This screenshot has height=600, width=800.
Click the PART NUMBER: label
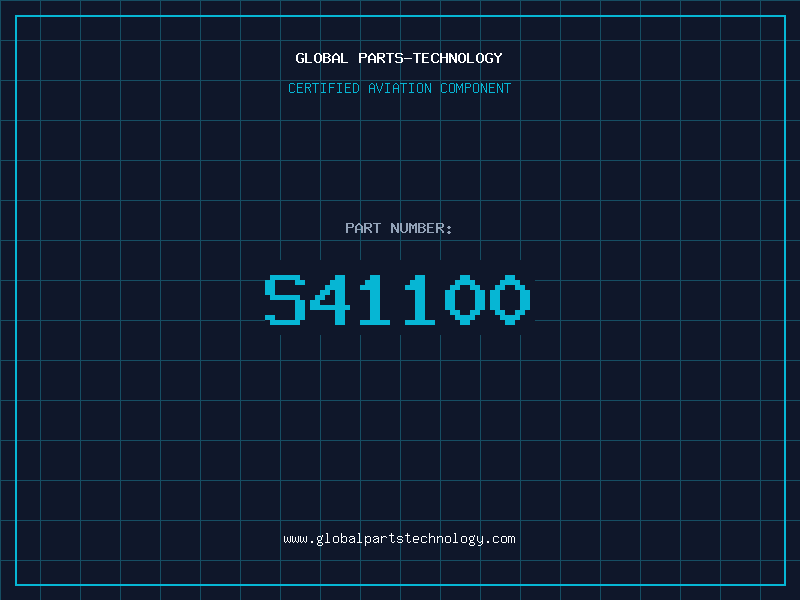tap(398, 228)
